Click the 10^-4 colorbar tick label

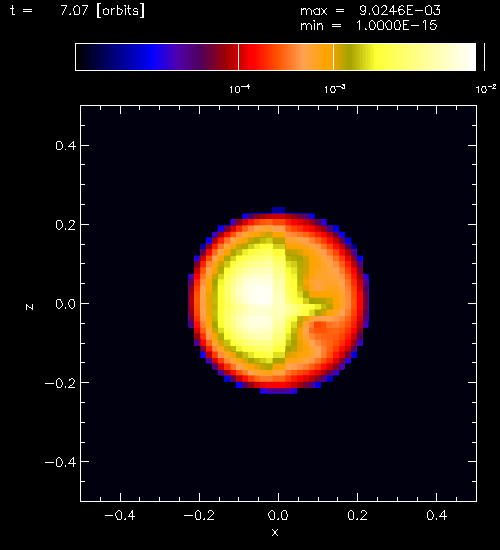[x=240, y=89]
